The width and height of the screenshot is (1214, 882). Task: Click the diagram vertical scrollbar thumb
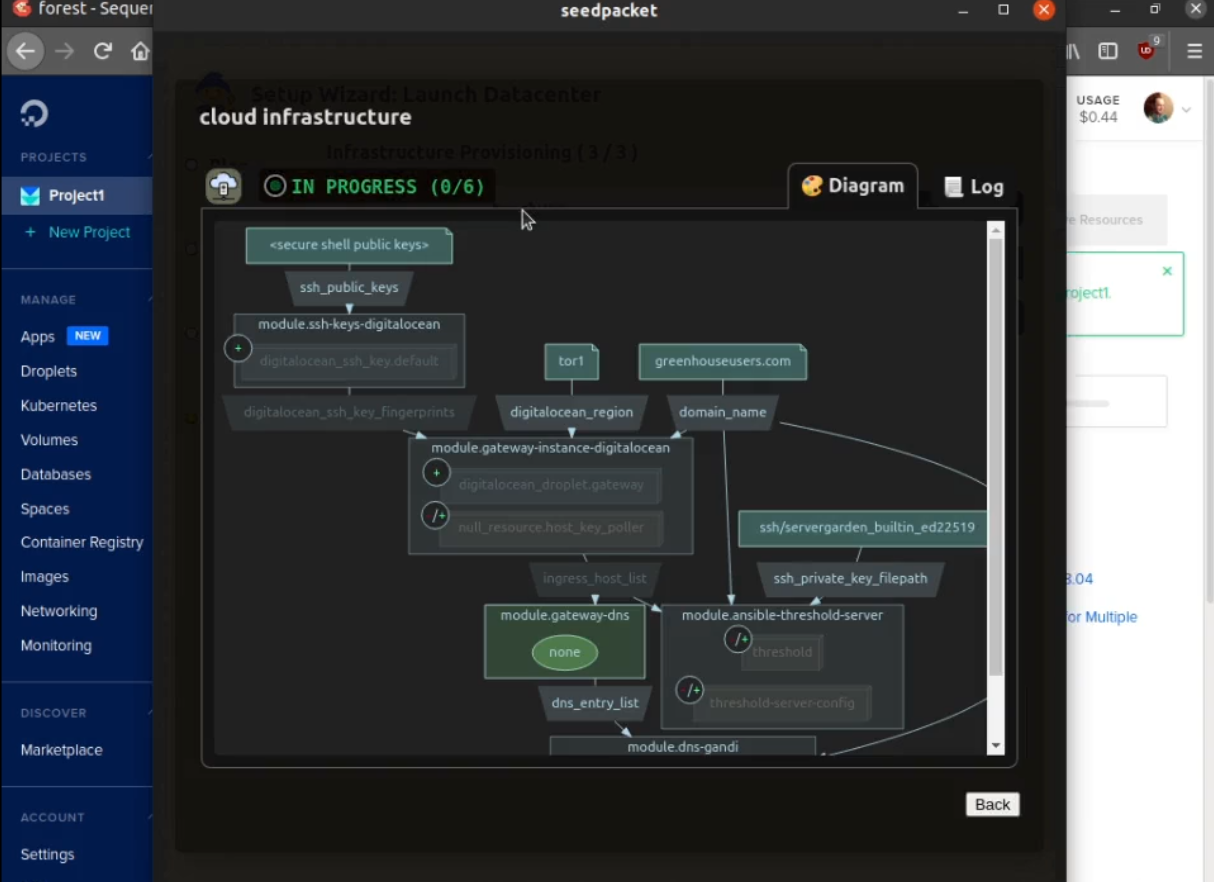click(995, 457)
